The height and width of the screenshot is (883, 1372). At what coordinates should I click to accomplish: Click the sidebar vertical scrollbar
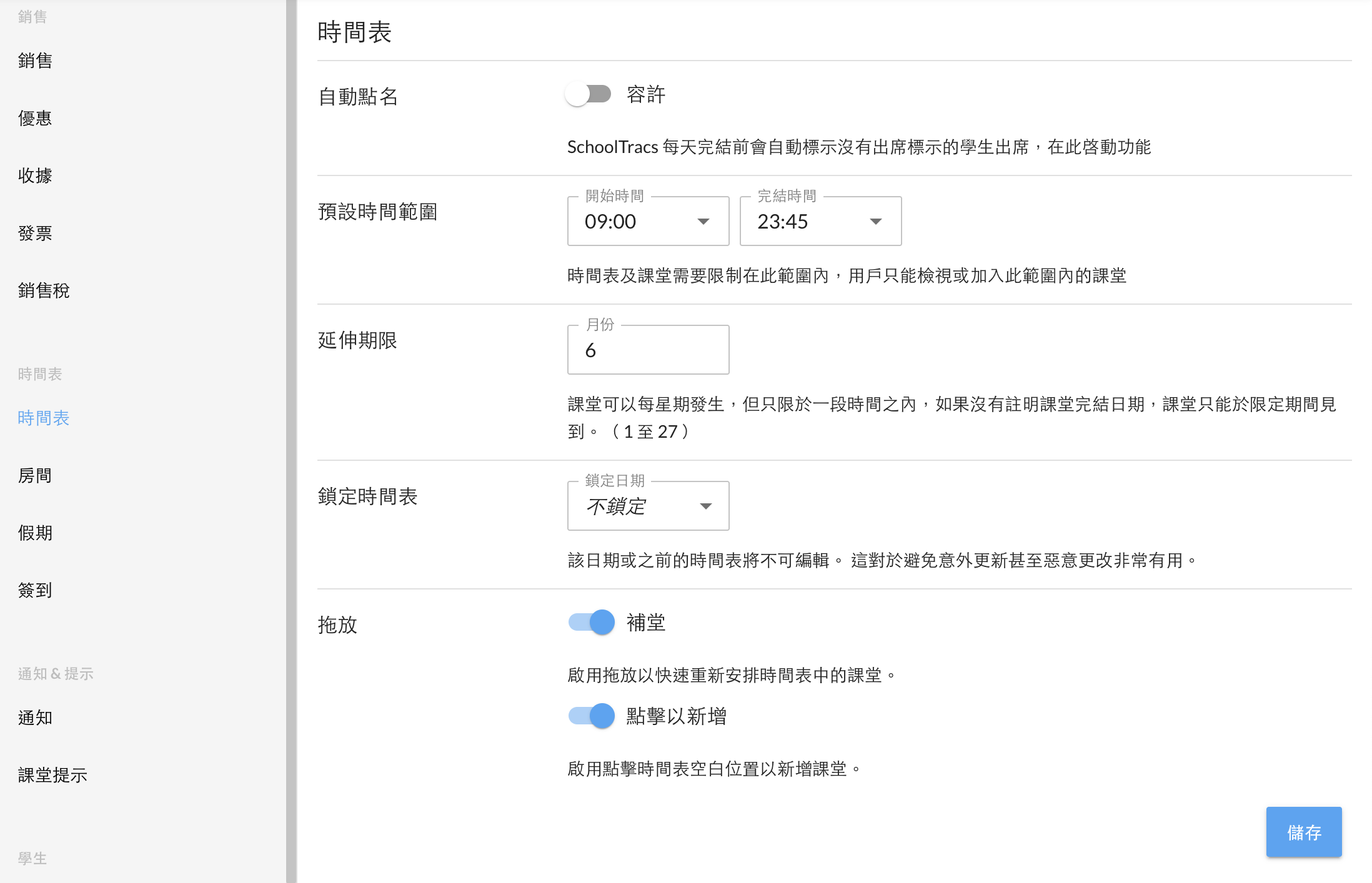pos(291,437)
